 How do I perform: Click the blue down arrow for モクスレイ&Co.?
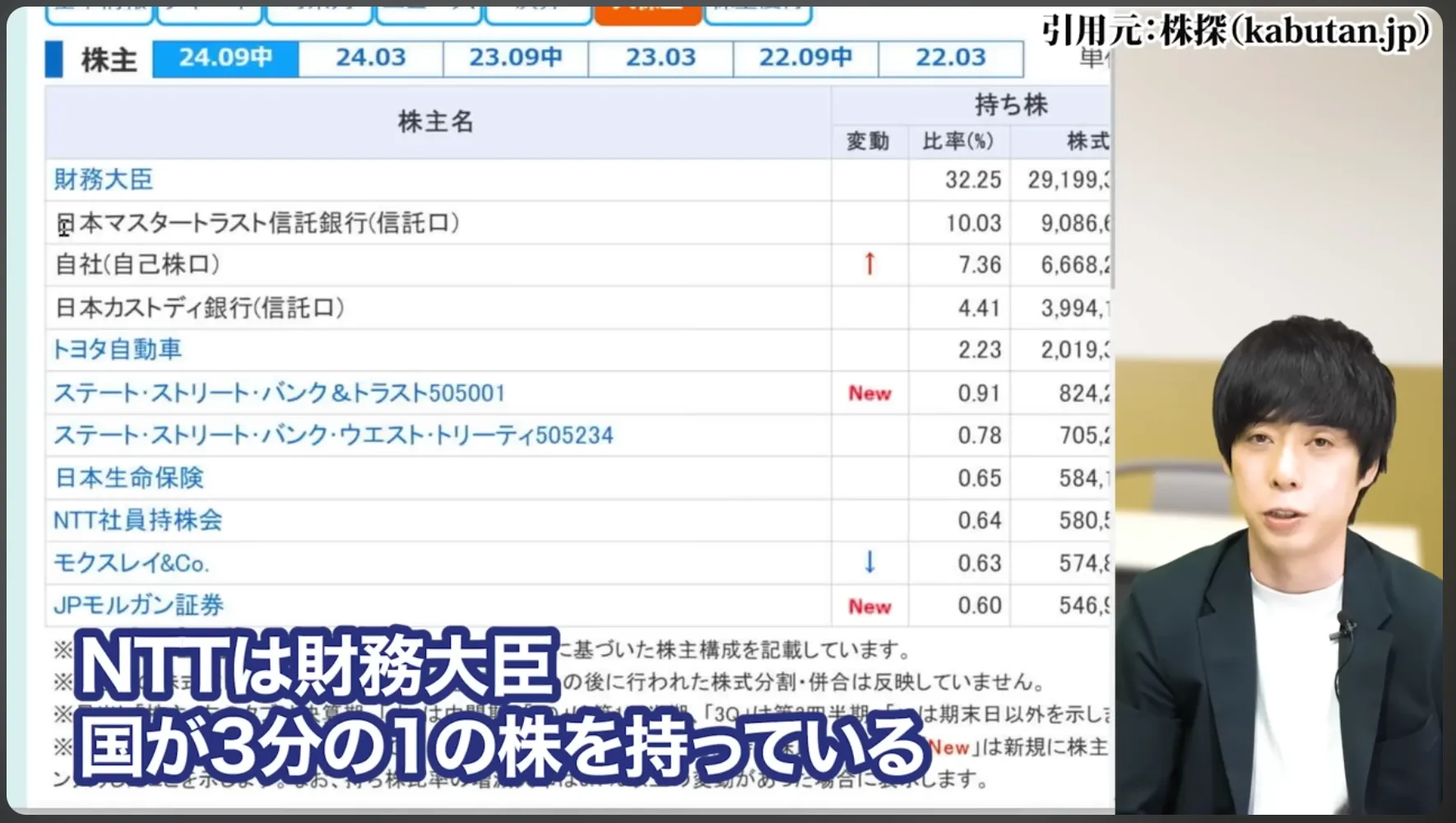(x=869, y=562)
